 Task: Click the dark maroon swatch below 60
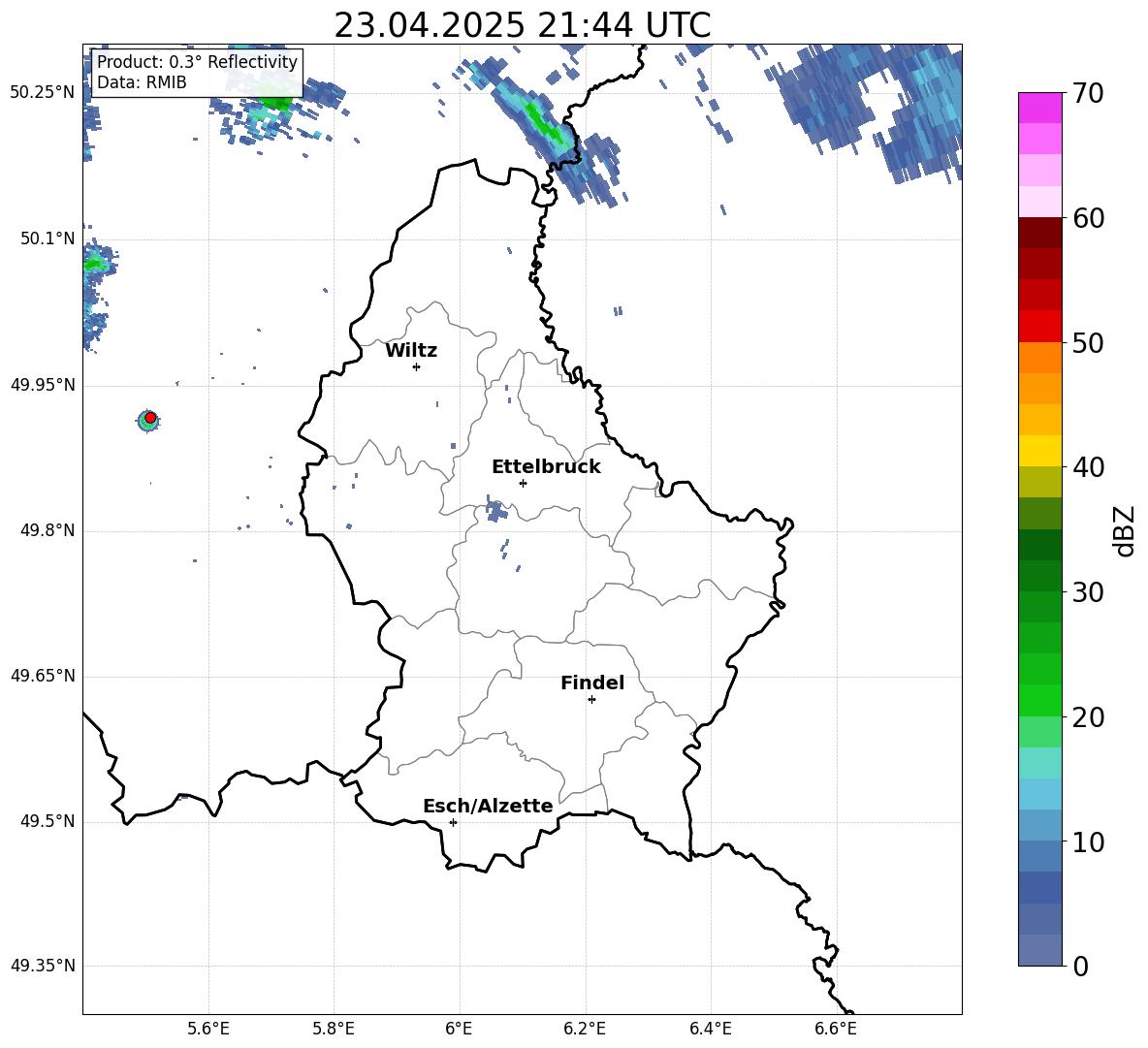[1039, 233]
